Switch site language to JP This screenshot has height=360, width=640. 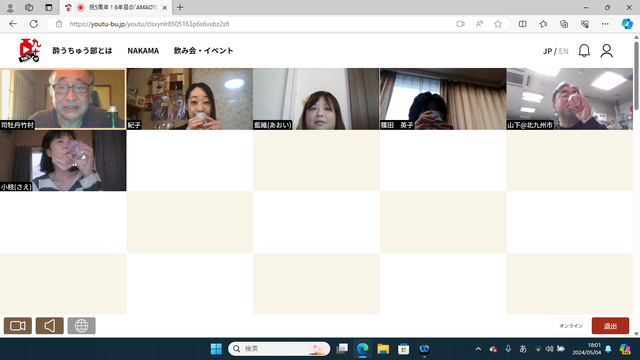point(547,51)
